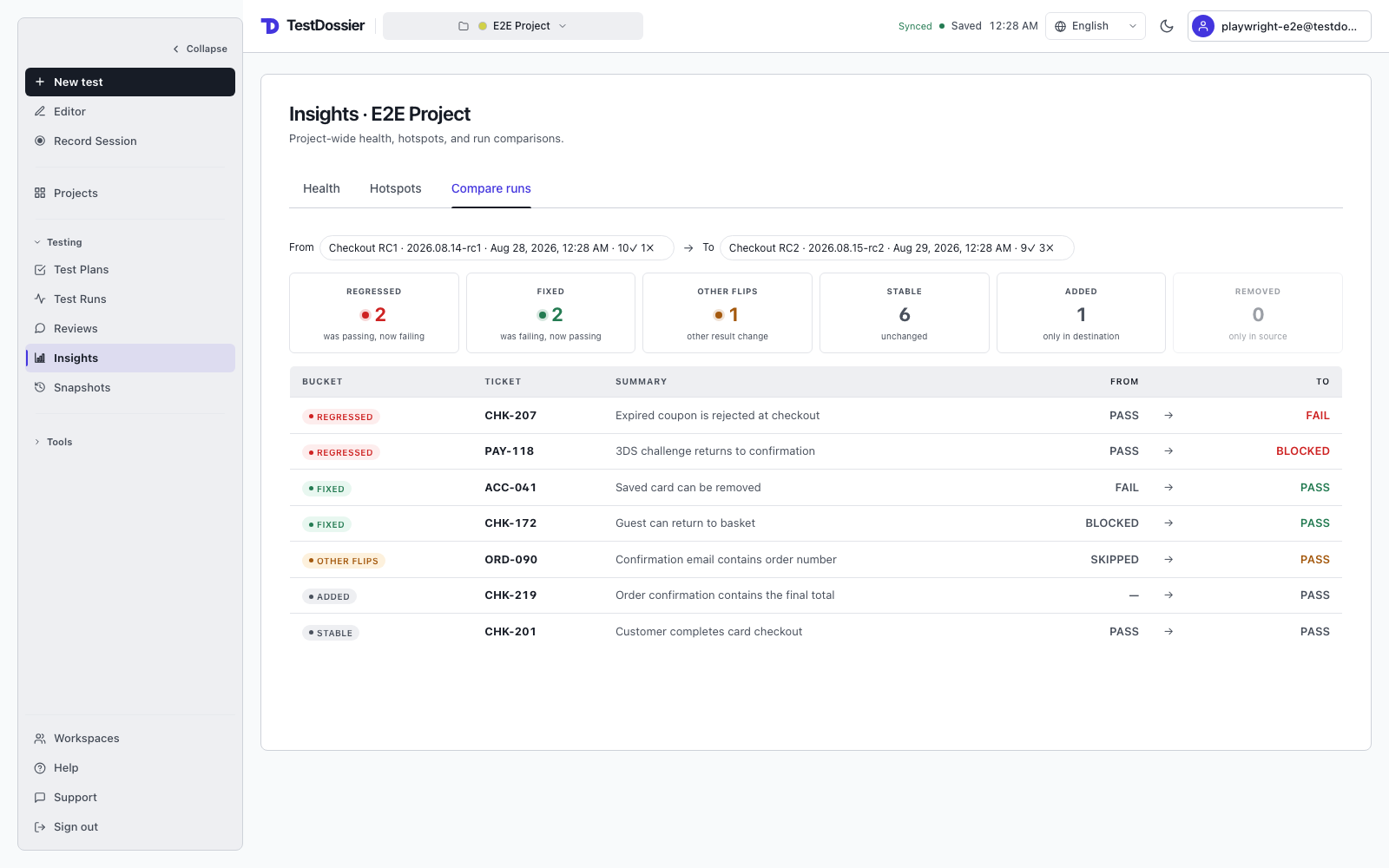
Task: Click the Projects grid icon
Action: [x=40, y=193]
